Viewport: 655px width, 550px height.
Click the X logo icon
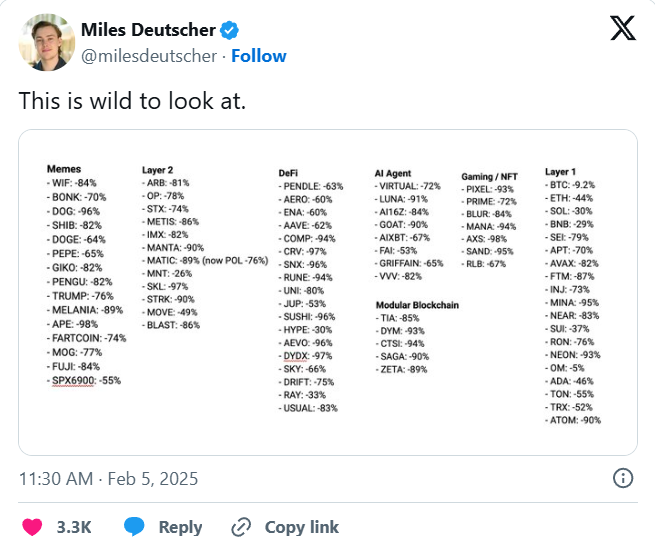tap(623, 28)
